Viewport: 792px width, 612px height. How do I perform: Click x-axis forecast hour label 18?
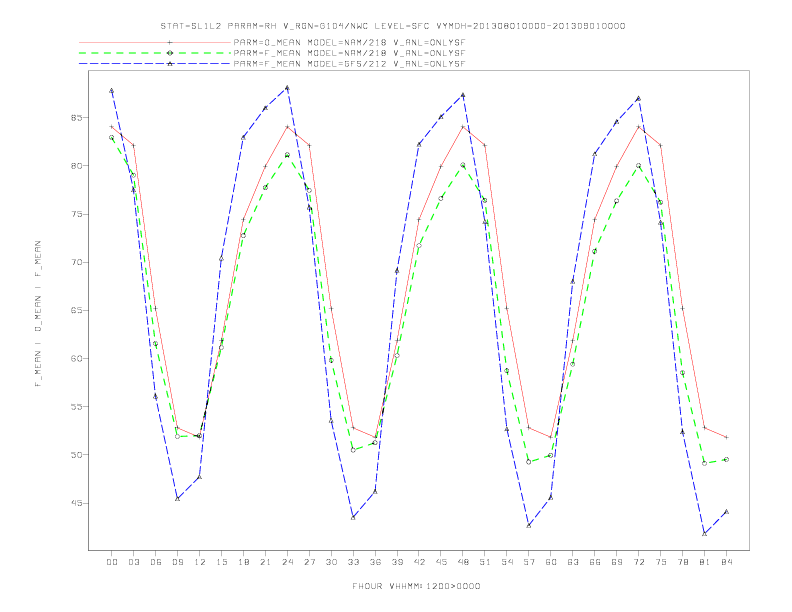pyautogui.click(x=243, y=562)
